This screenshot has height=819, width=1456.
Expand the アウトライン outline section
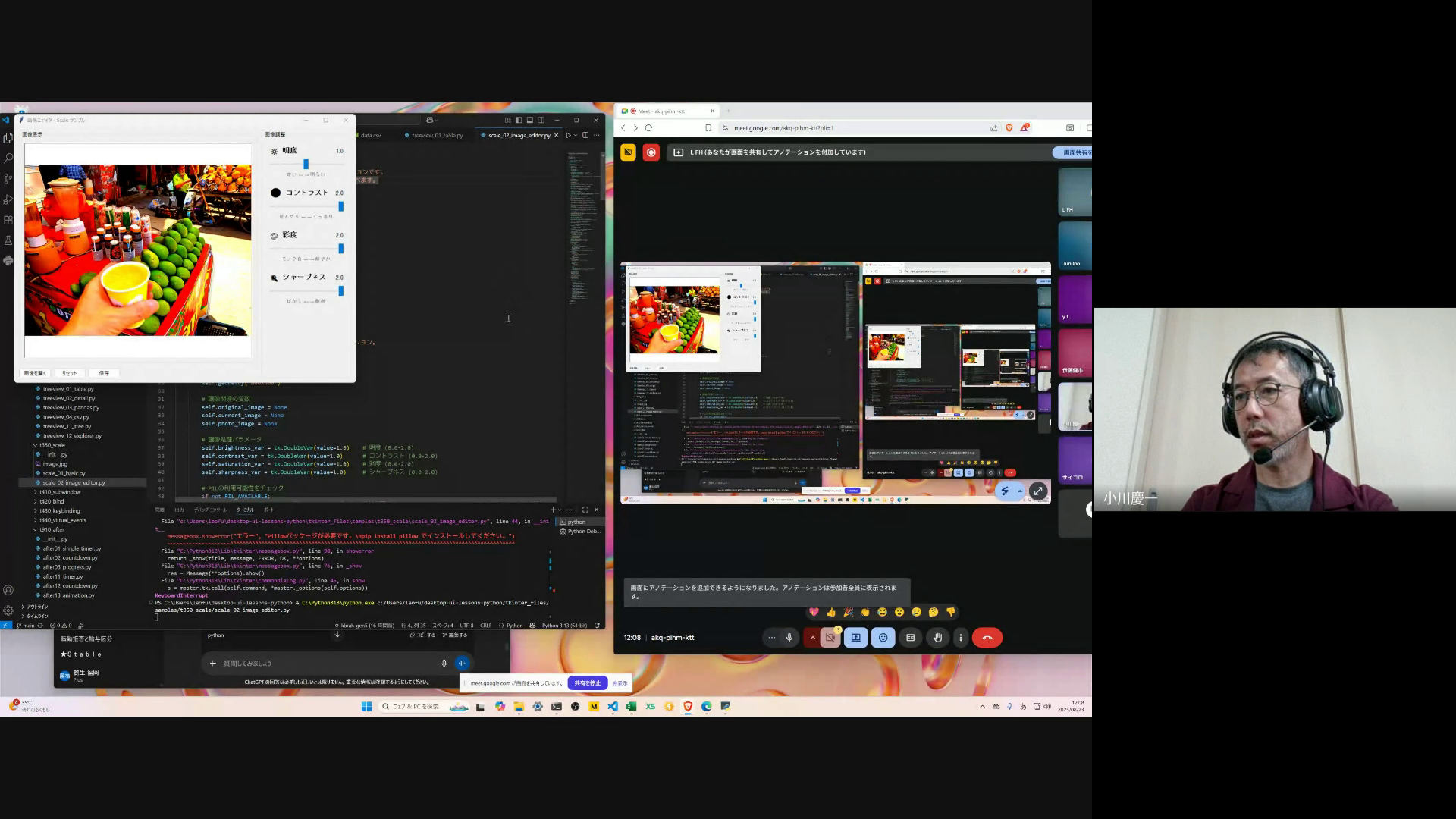[x=36, y=607]
